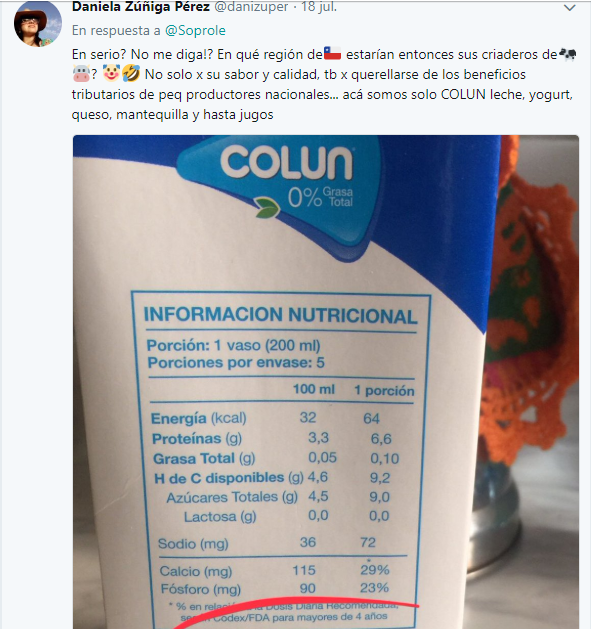
Task: Click the cow face emoji
Action: click(x=81, y=74)
